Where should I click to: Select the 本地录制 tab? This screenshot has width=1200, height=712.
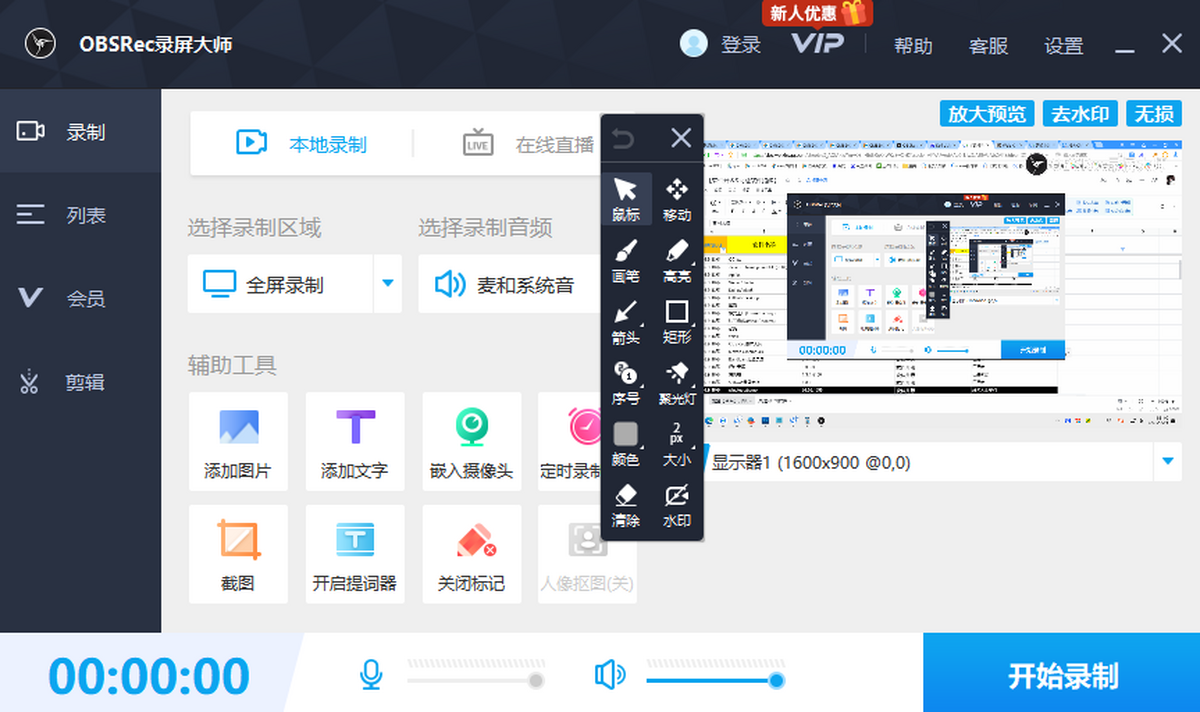pyautogui.click(x=301, y=144)
